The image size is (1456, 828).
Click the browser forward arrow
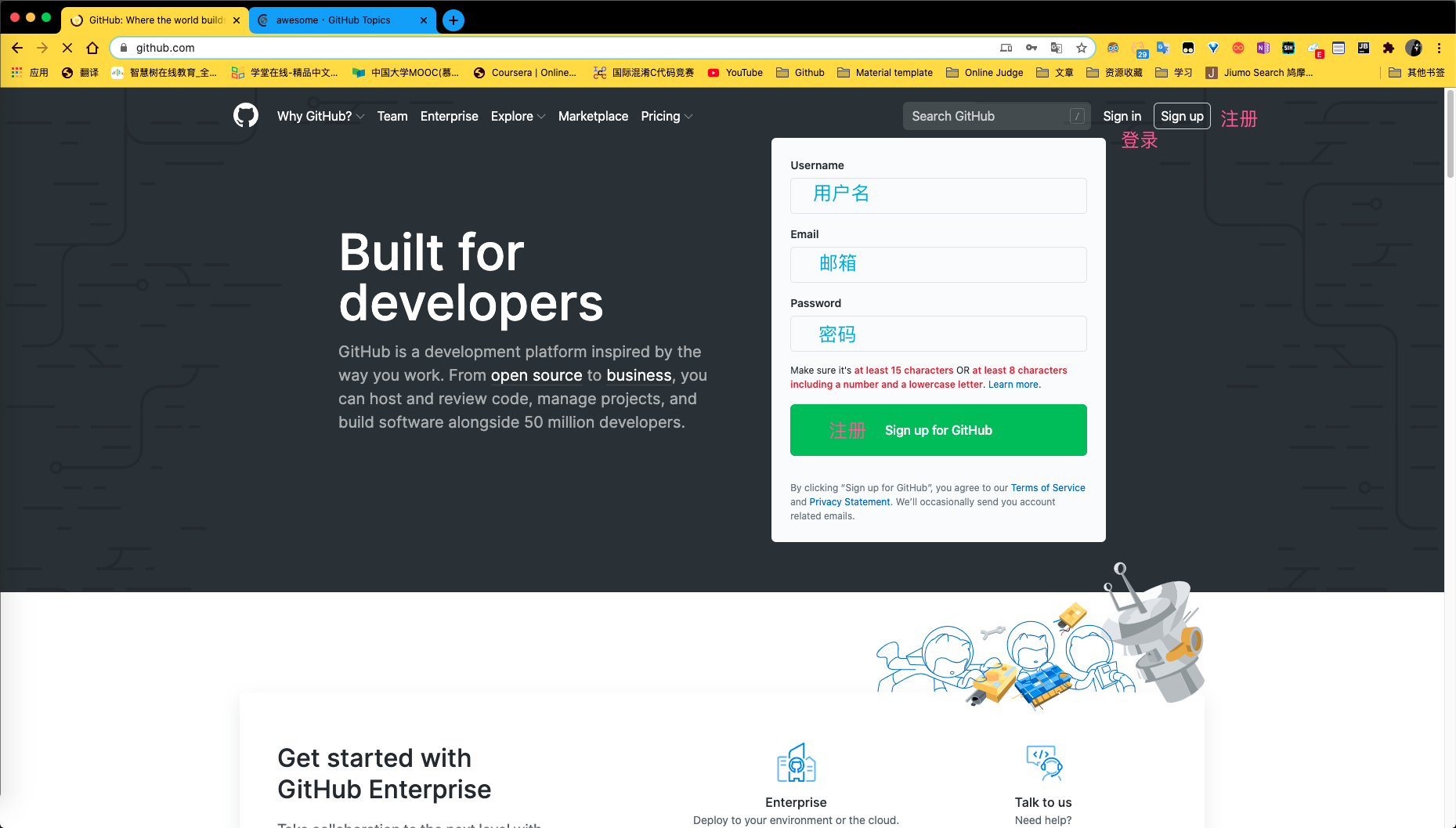tap(42, 48)
